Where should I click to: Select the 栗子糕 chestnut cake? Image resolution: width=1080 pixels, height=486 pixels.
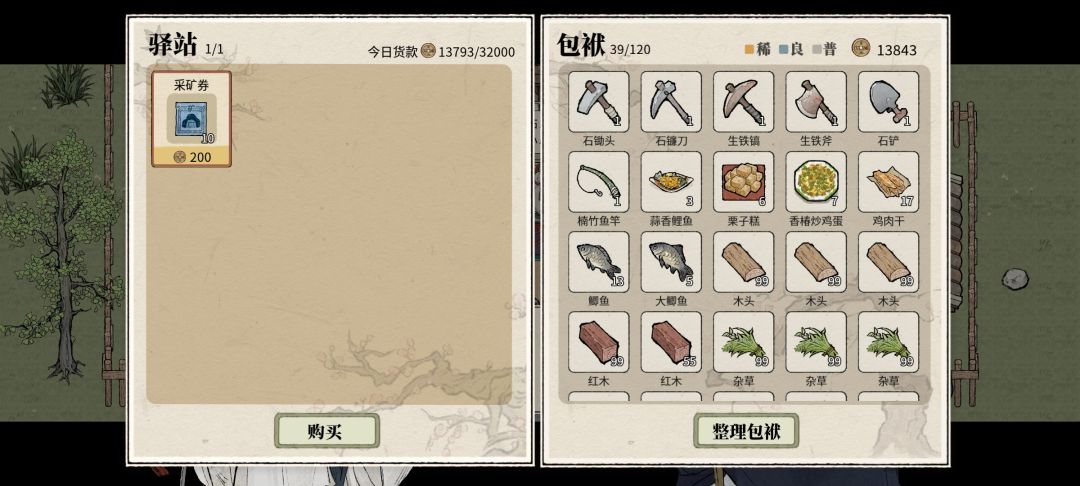click(x=743, y=182)
